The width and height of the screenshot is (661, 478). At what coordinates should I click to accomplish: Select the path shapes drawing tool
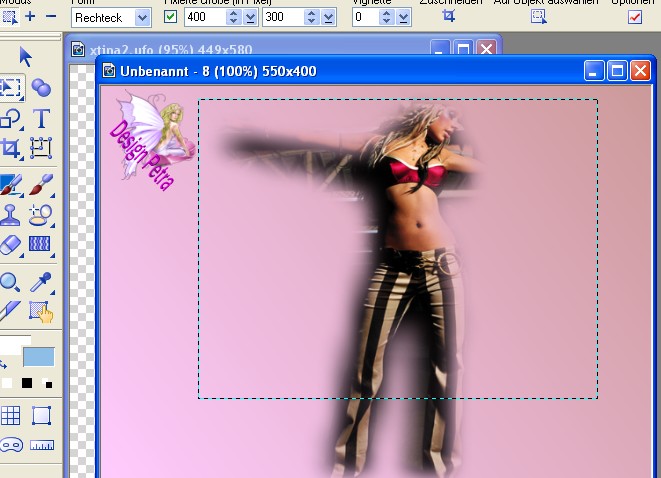coord(11,118)
